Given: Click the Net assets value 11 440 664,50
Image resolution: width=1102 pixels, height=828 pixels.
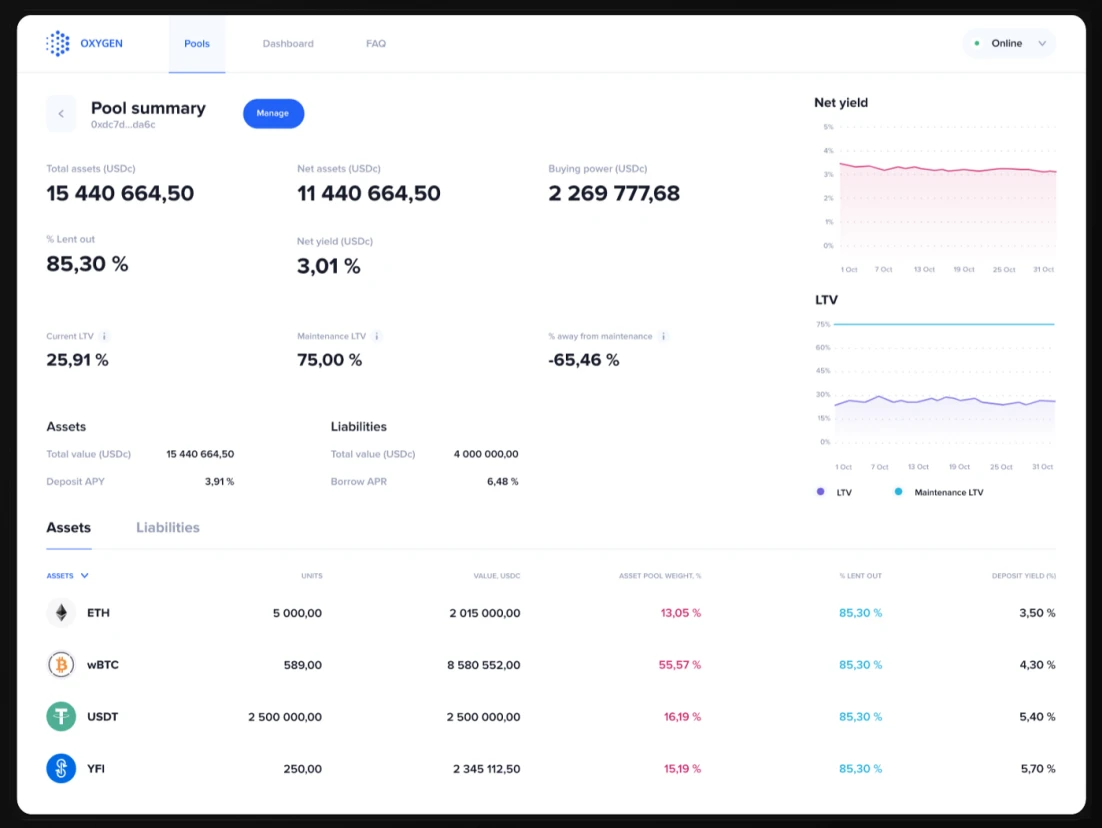Looking at the screenshot, I should pos(369,193).
